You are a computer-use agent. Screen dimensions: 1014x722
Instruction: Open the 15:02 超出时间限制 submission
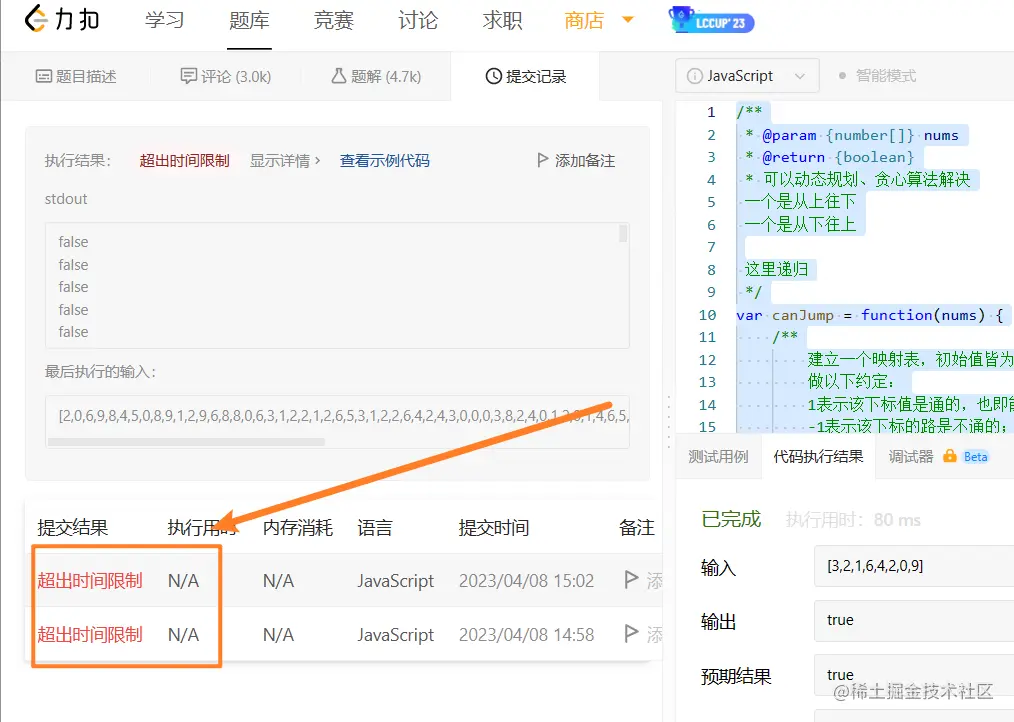[90, 580]
